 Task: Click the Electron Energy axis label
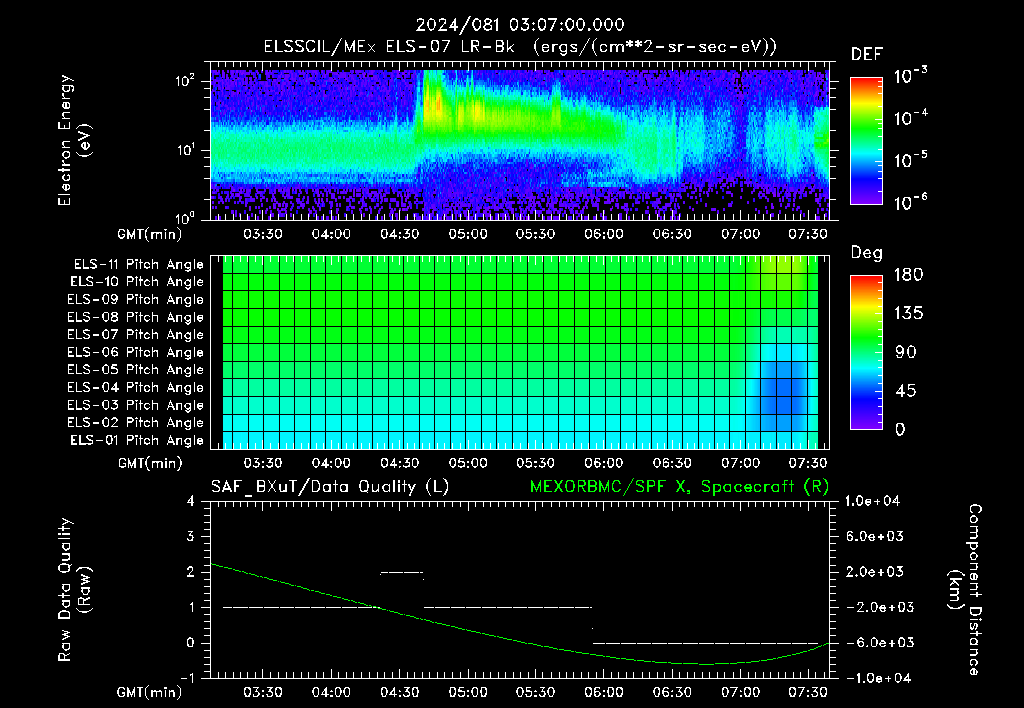tap(74, 140)
